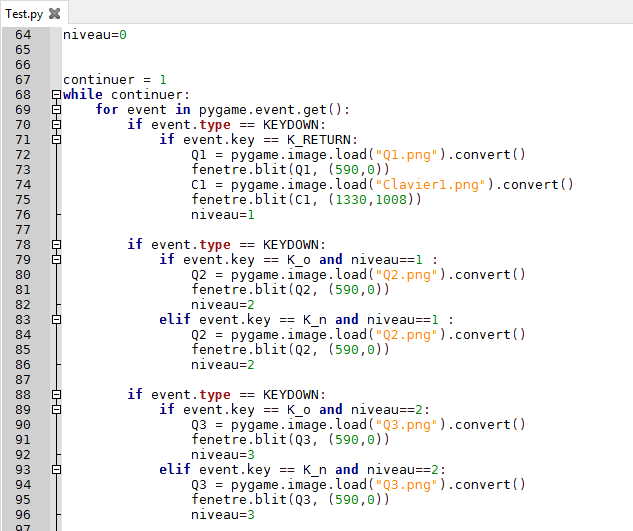
Task: Click the "Q1.png" string literal
Action: click(406, 155)
